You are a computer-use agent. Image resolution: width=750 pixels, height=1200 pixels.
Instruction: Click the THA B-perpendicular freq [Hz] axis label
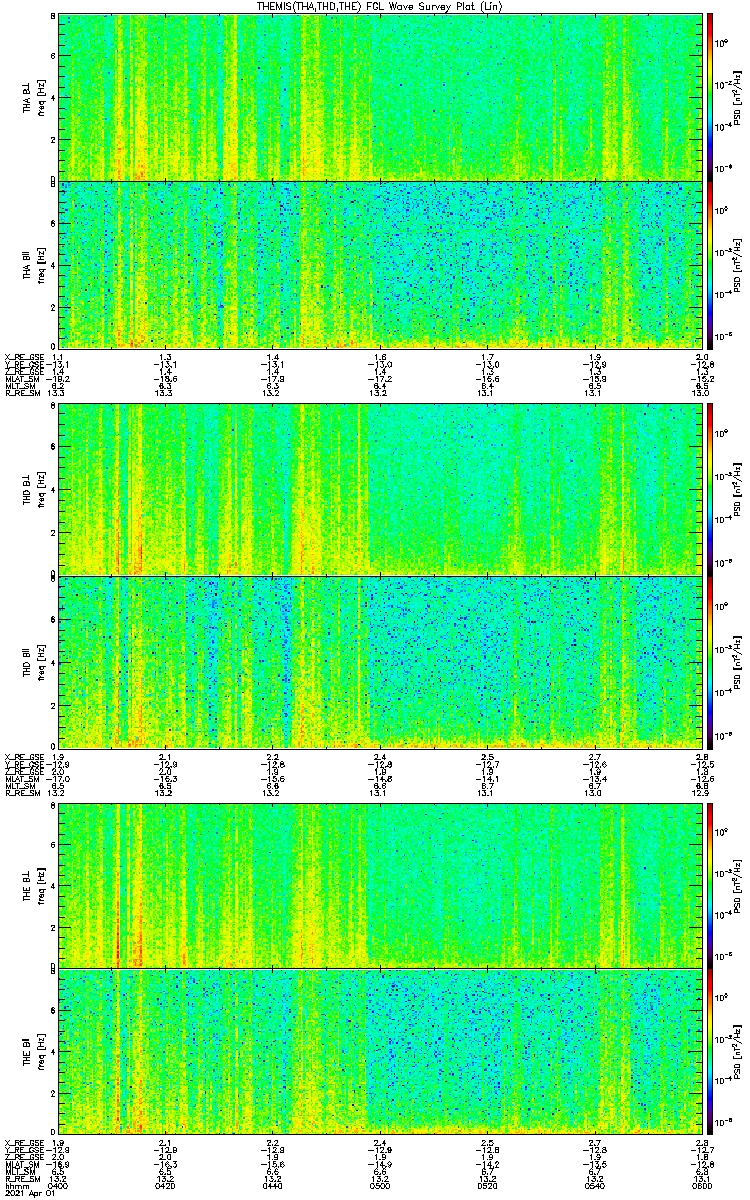point(40,97)
